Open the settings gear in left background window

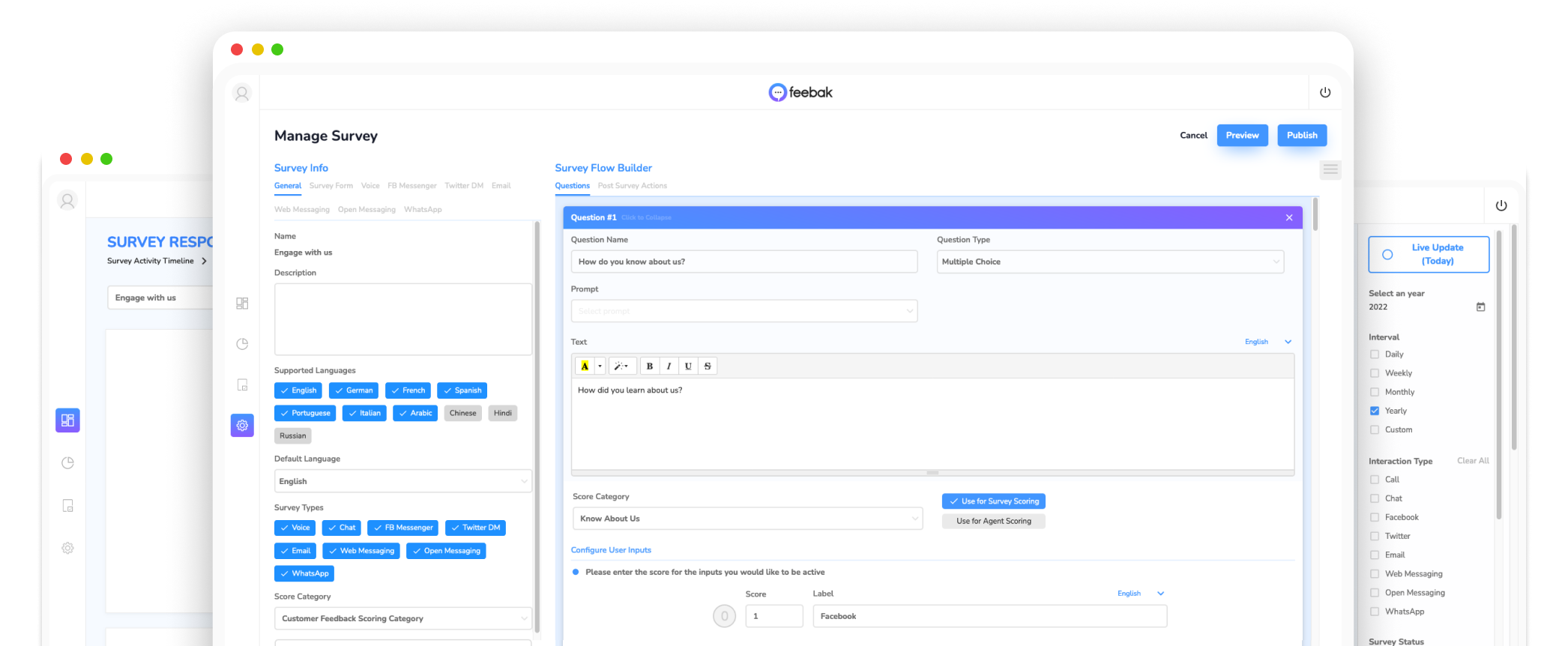click(x=67, y=548)
